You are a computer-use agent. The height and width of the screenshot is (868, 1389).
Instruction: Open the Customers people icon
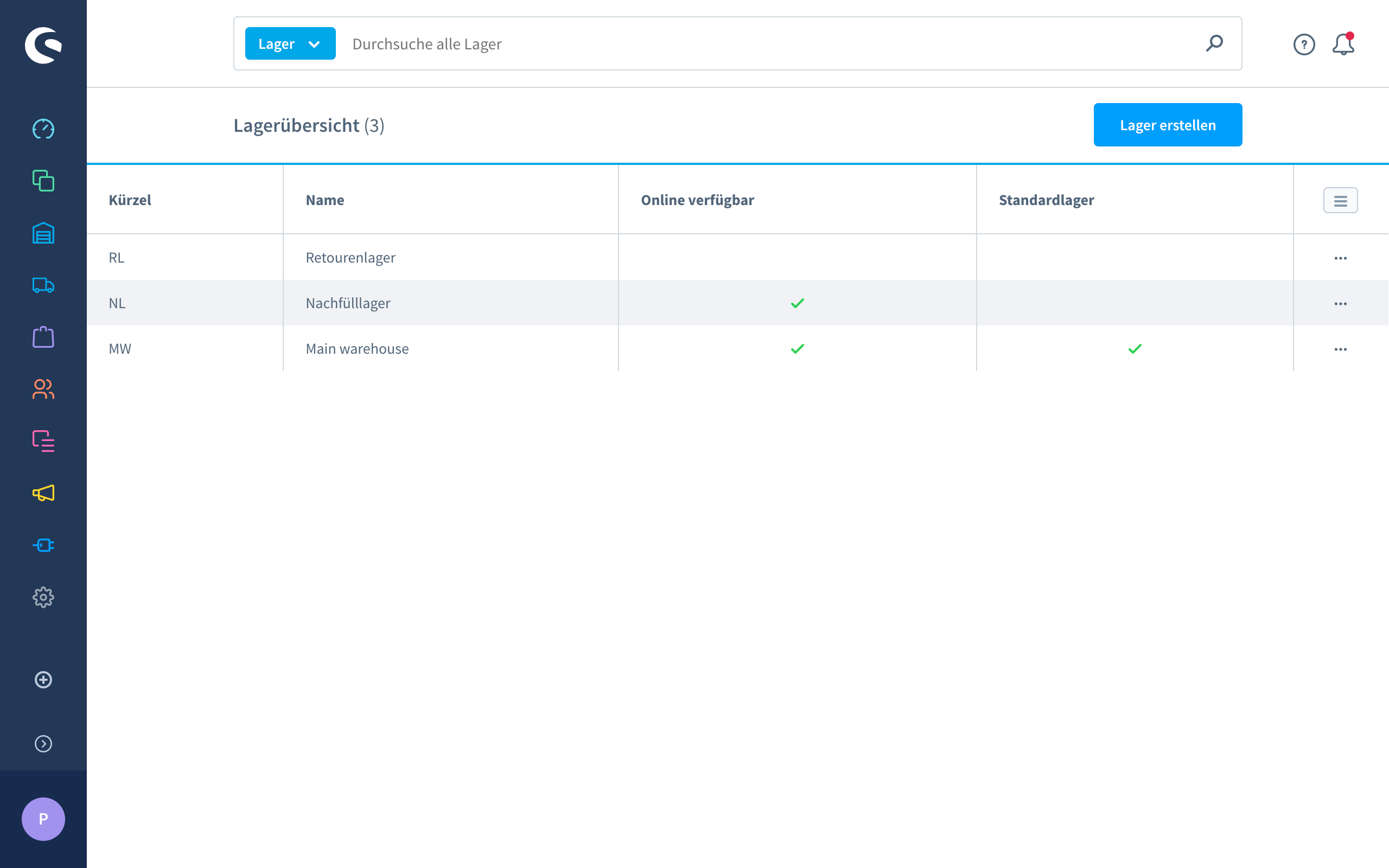(x=43, y=389)
